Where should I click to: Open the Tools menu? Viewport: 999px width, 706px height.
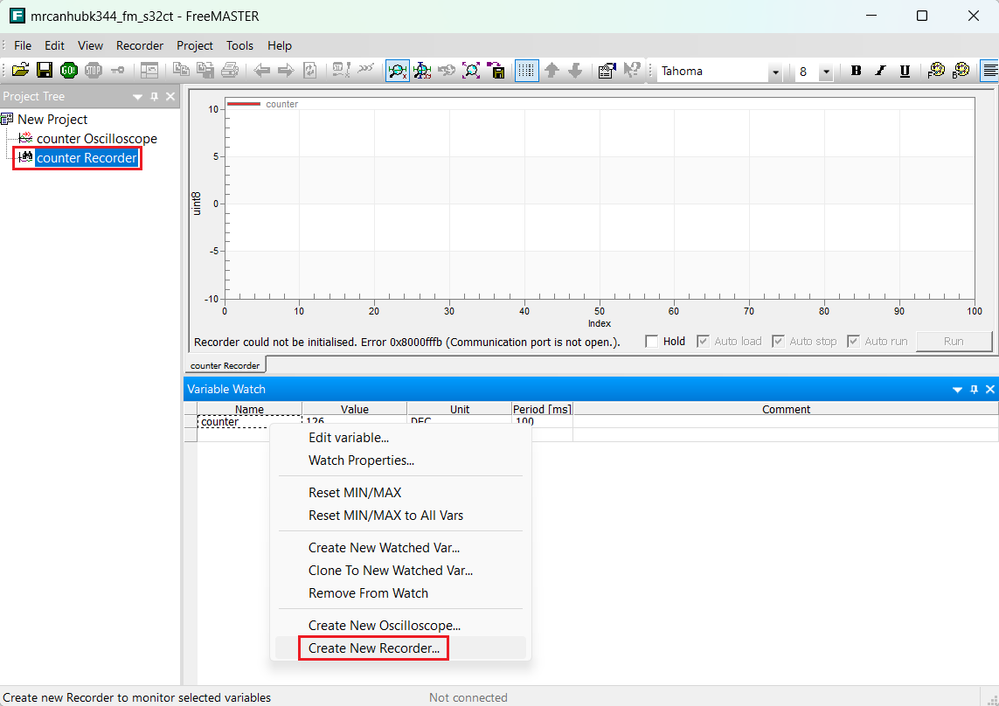tap(240, 46)
